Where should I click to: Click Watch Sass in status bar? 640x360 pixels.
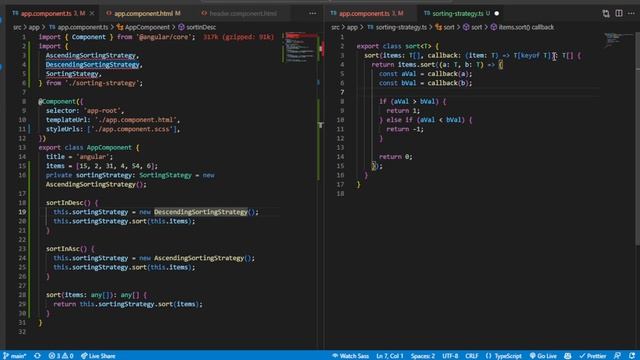[351, 356]
